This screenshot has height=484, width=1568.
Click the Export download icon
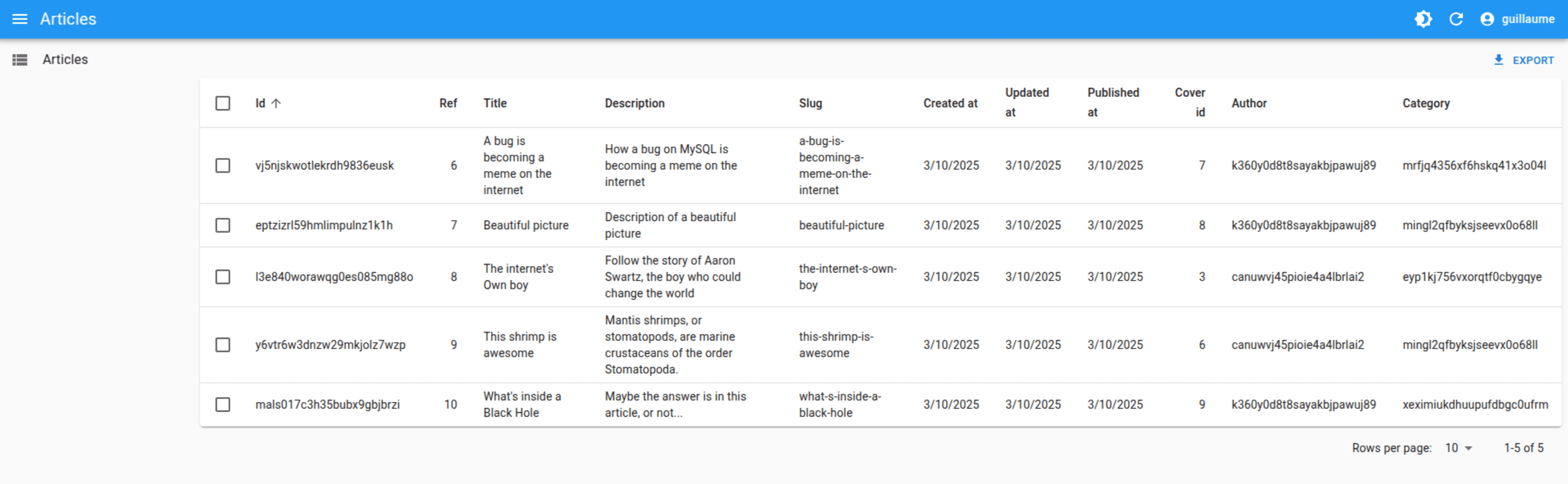[1498, 60]
